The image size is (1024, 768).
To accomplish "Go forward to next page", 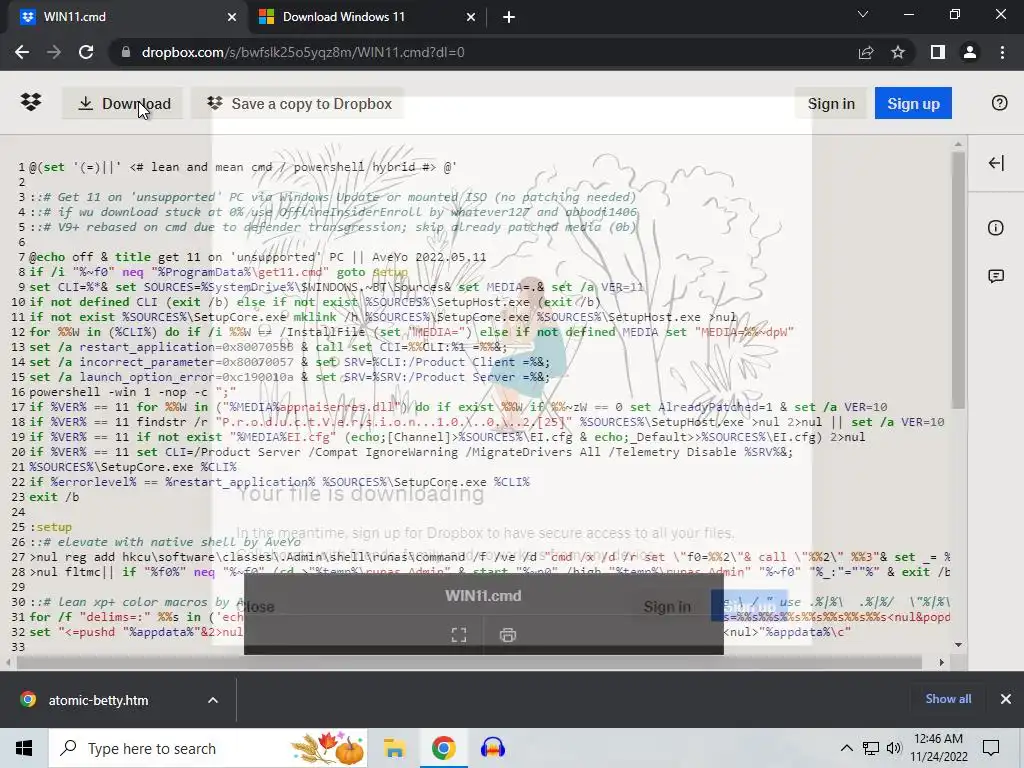I will [54, 52].
